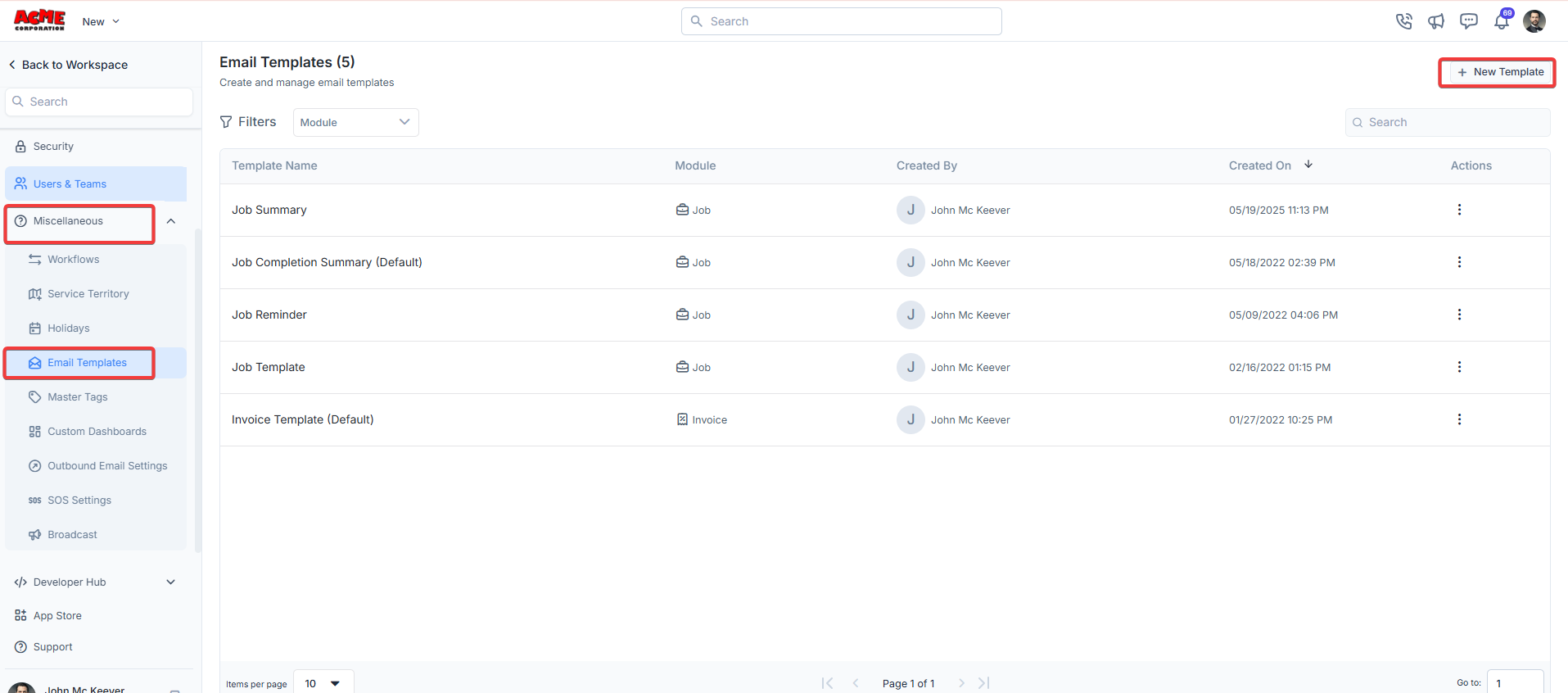Click date 01/27/2022 10:25 PM
Viewport: 1568px width, 693px height.
click(1280, 419)
